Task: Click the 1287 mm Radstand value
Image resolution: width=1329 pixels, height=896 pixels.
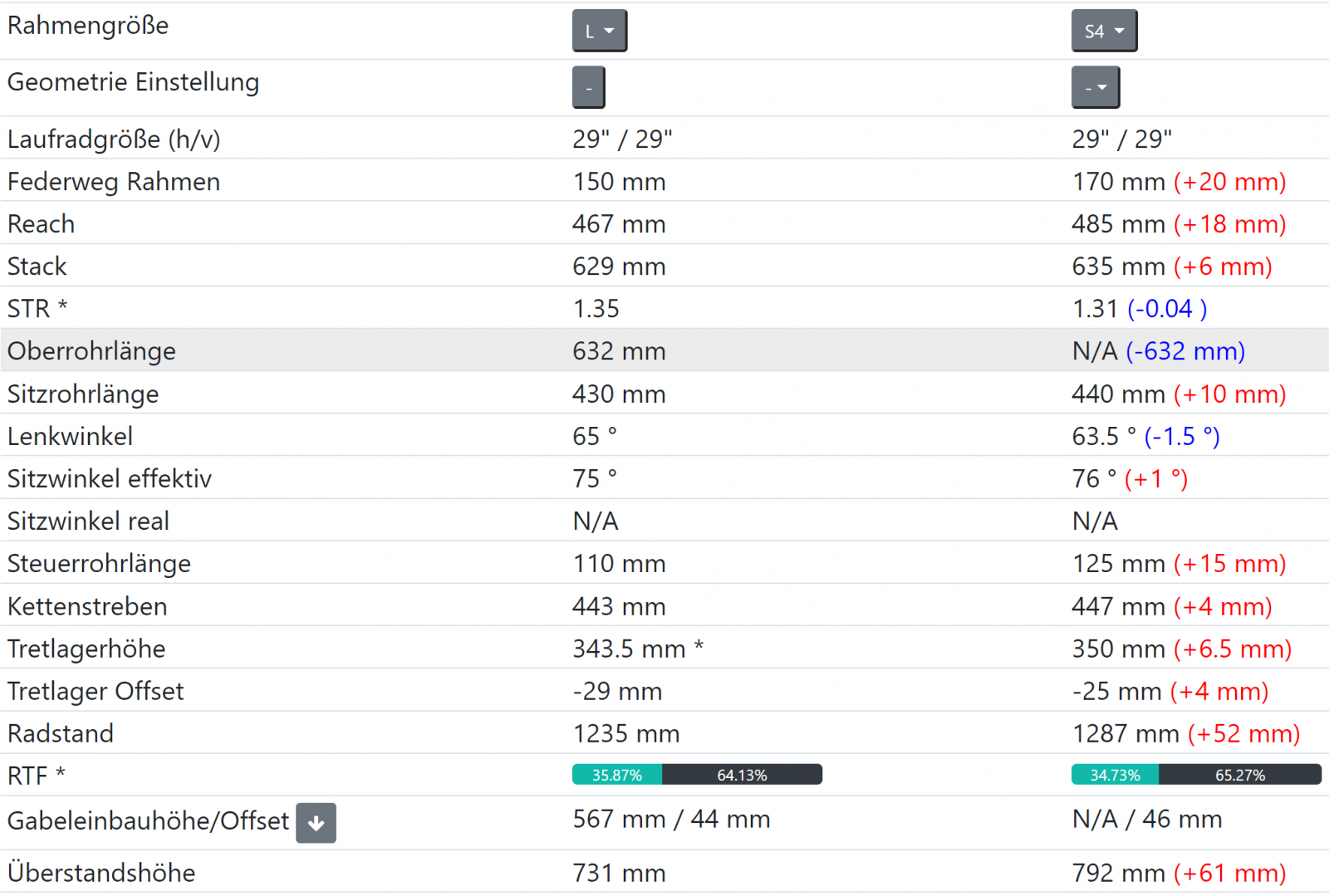Action: [x=1125, y=734]
